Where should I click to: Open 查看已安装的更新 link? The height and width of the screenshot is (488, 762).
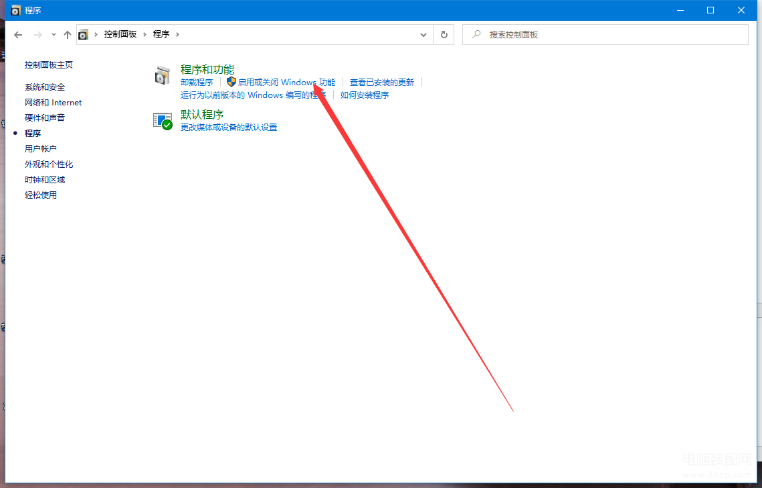click(382, 83)
